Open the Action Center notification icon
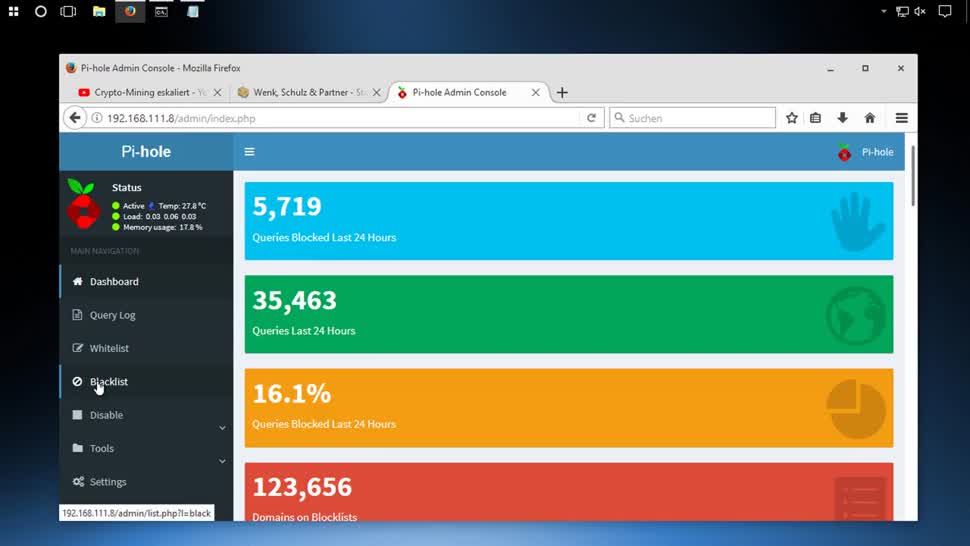The image size is (970, 546). click(x=945, y=11)
